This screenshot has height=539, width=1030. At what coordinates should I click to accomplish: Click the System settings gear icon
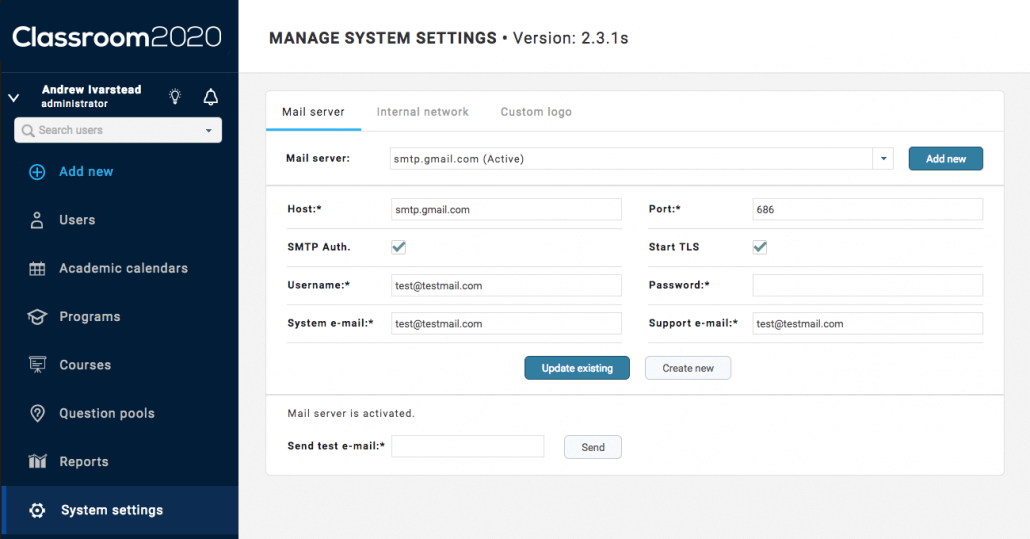tap(37, 510)
